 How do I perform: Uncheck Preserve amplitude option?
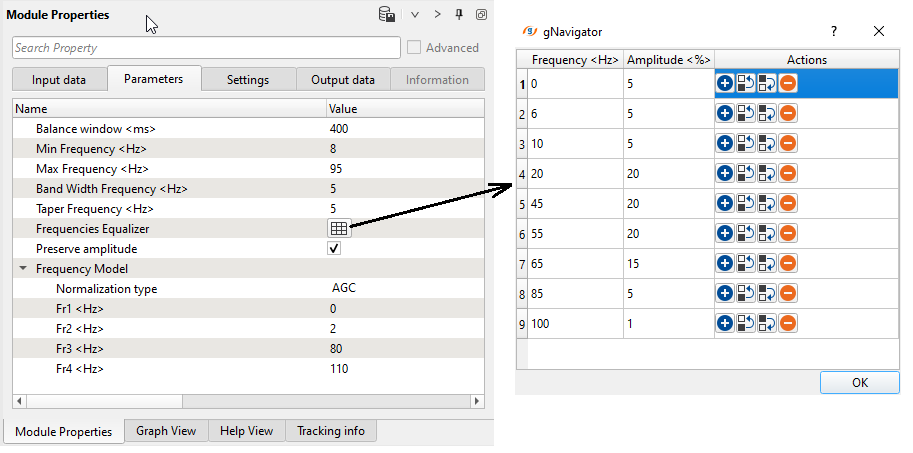tap(334, 249)
